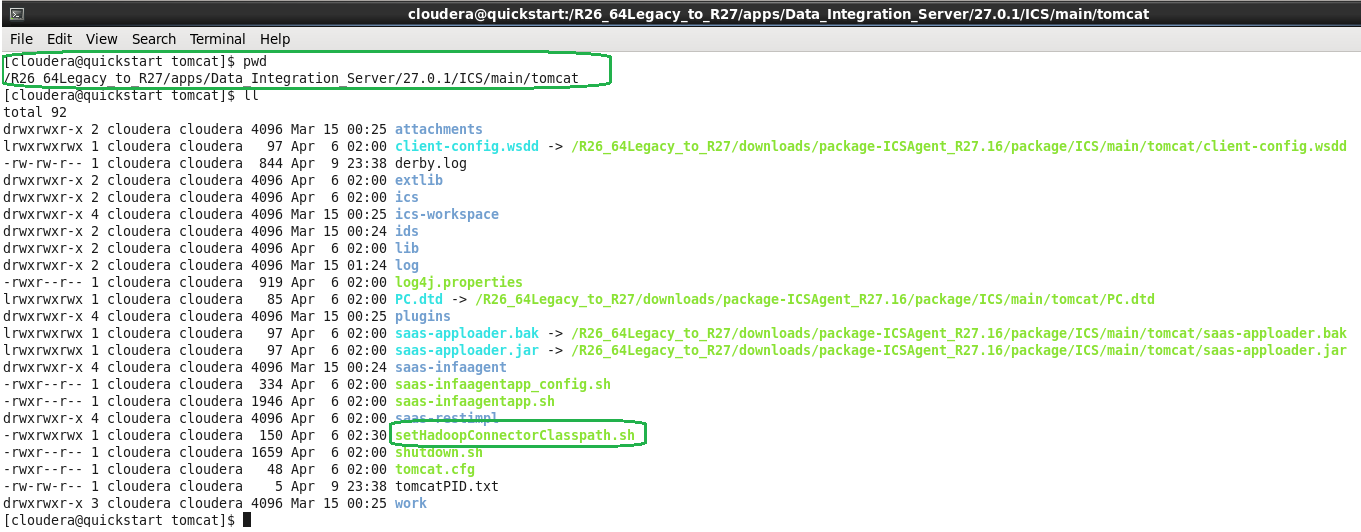Open the Help menu
The width and height of the screenshot is (1361, 532).
click(275, 39)
